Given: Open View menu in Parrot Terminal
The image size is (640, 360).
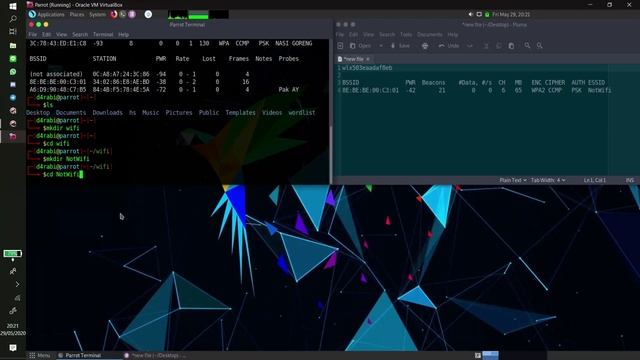Looking at the screenshot, I should pyautogui.click(x=61, y=35).
